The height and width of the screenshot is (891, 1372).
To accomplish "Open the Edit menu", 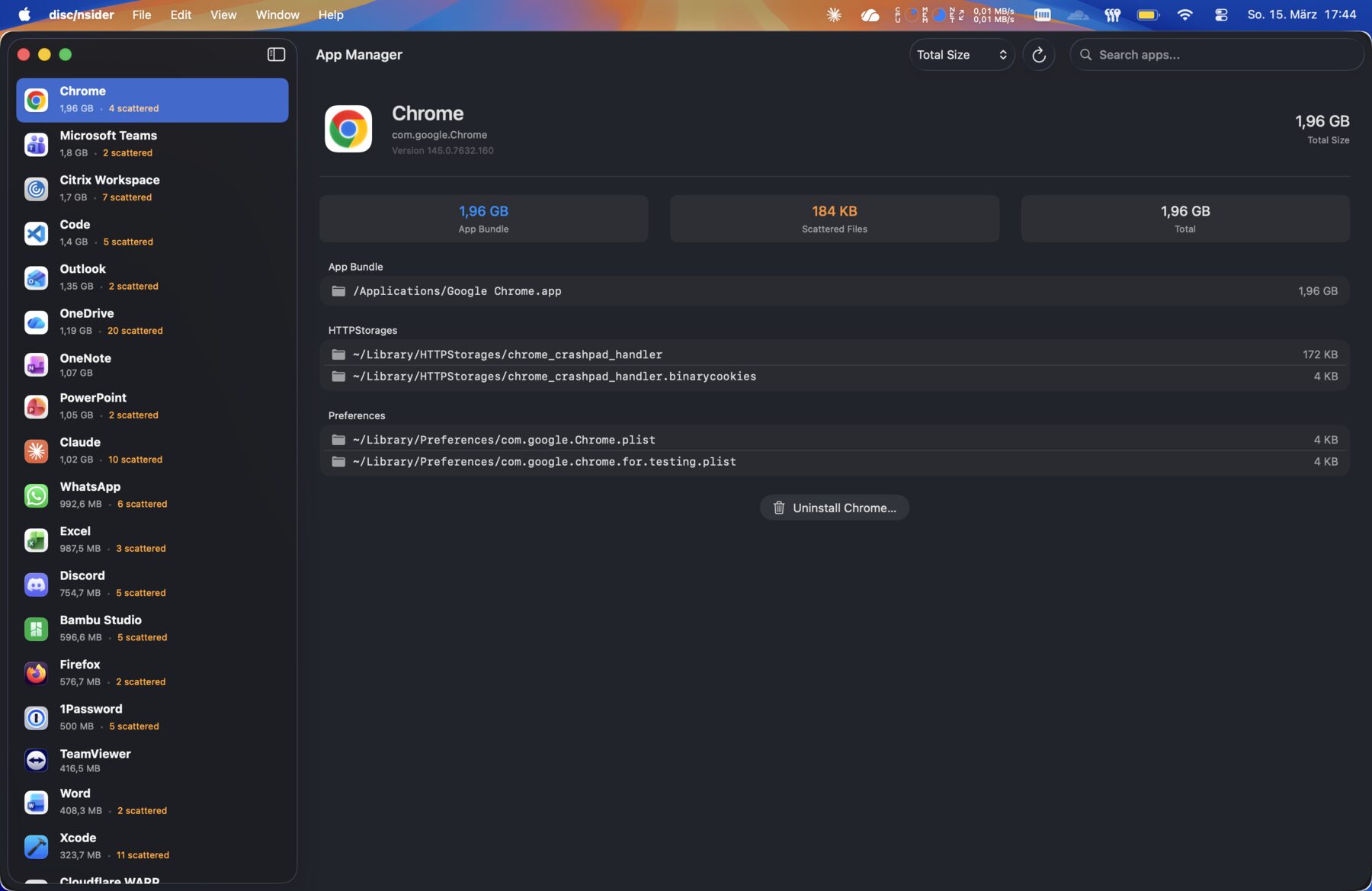I will 181,14.
